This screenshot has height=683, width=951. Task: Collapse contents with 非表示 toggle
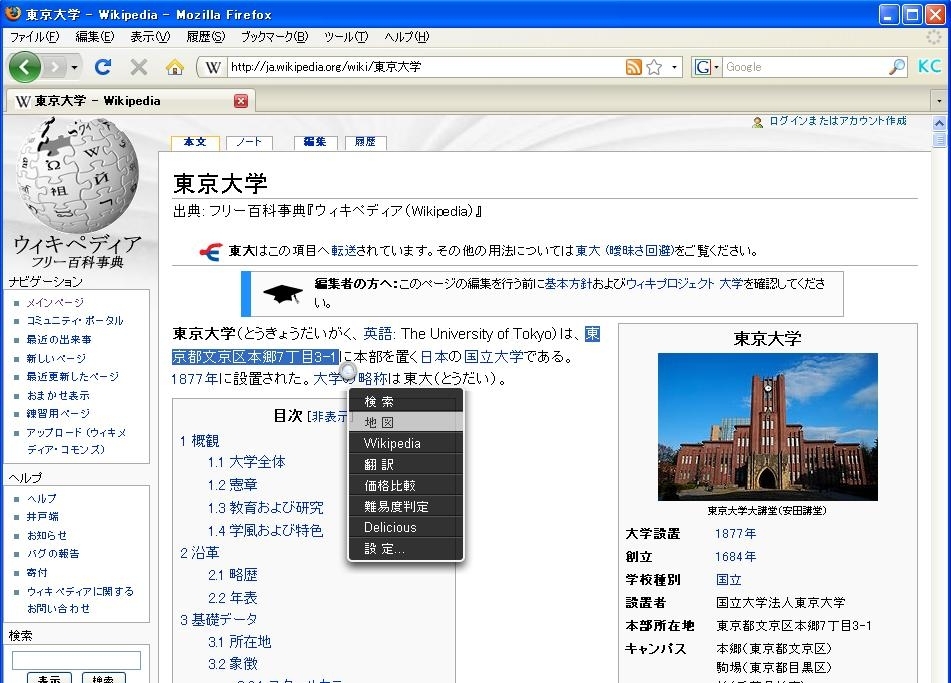329,417
